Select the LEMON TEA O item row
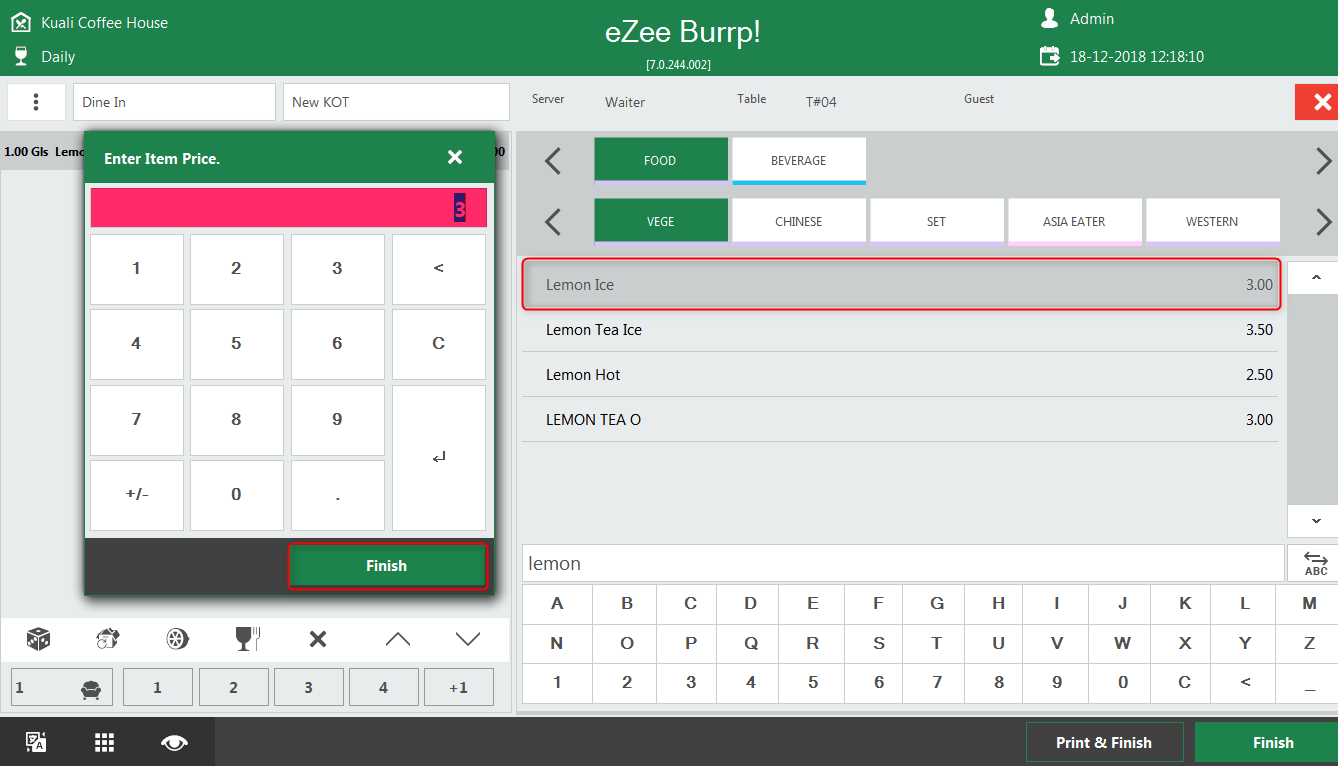Image resolution: width=1338 pixels, height=766 pixels. [x=900, y=420]
